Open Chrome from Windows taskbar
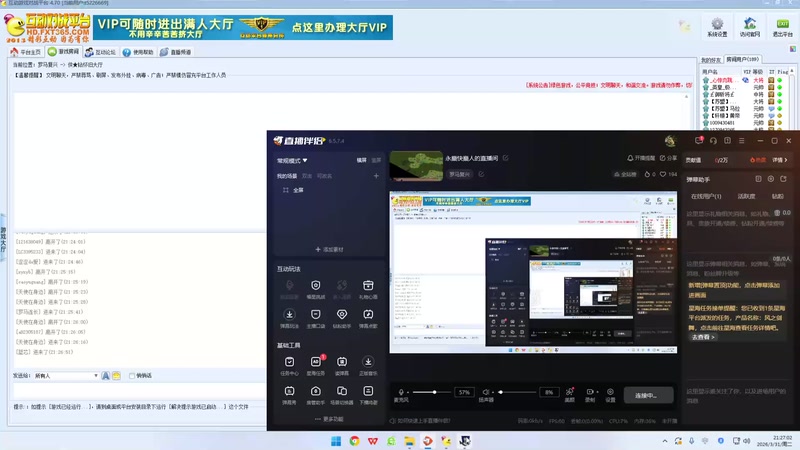This screenshot has width=800, height=450. click(354, 441)
